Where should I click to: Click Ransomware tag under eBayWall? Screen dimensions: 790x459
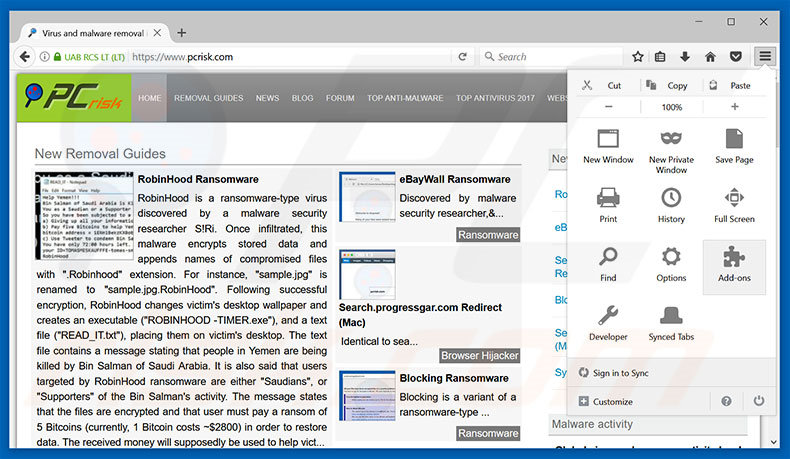tap(488, 235)
